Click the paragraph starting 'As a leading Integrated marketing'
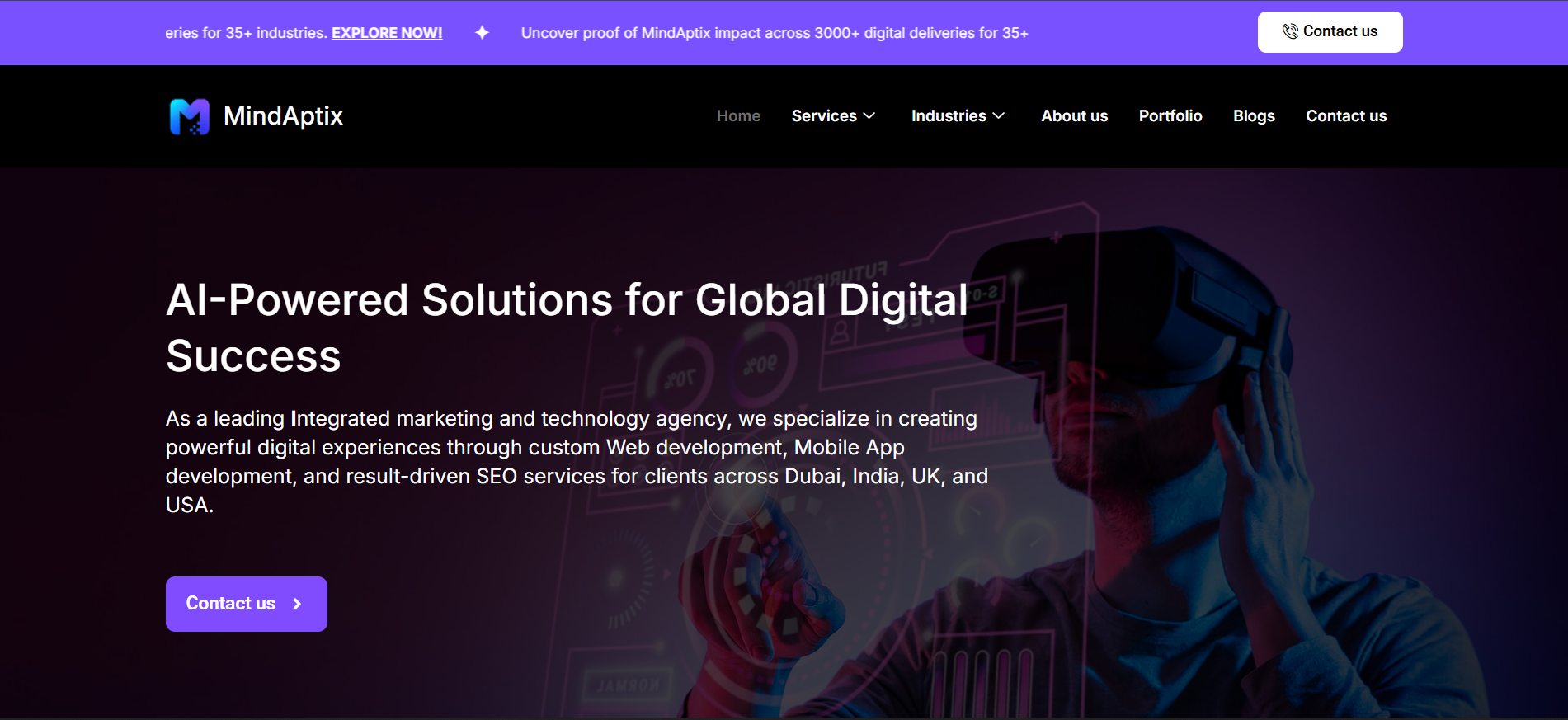This screenshot has height=720, width=1568. tap(577, 462)
